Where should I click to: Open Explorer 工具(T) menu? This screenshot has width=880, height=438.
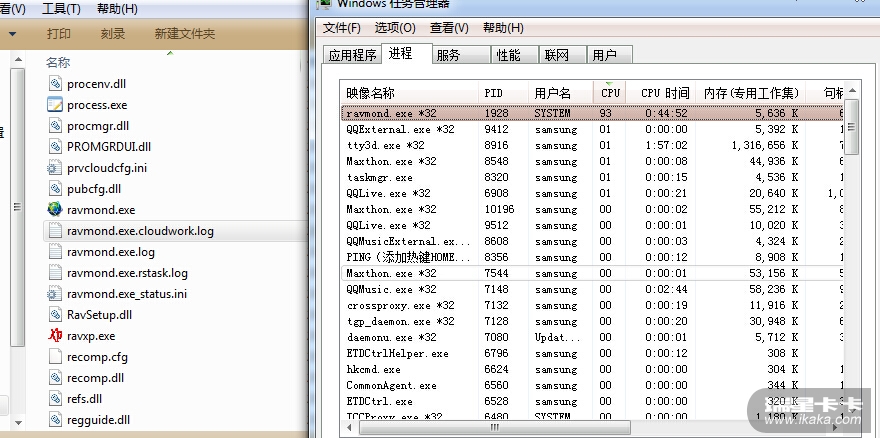(61, 9)
